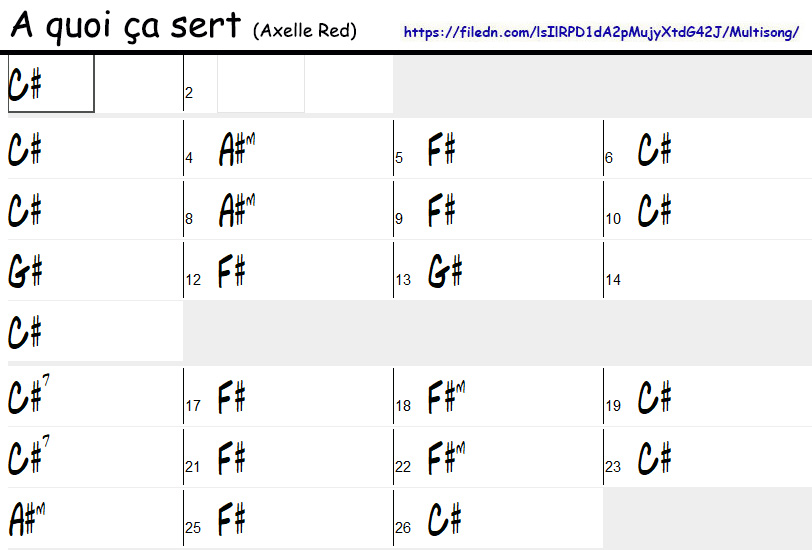The image size is (812, 550).
Task: Click the F# chord in measure 25
Action: click(x=232, y=520)
